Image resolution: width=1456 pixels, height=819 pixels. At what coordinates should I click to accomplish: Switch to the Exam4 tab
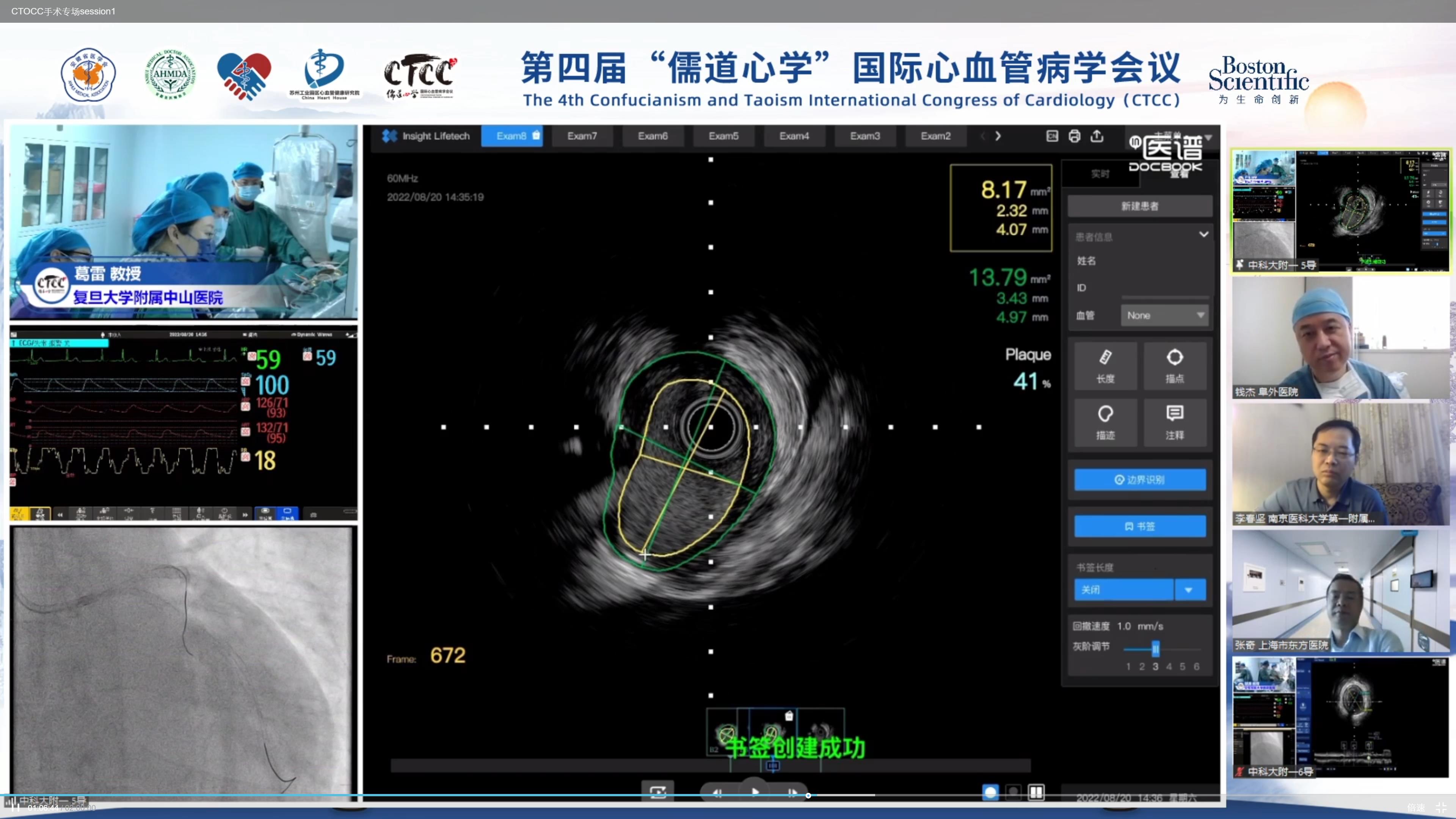tap(794, 136)
